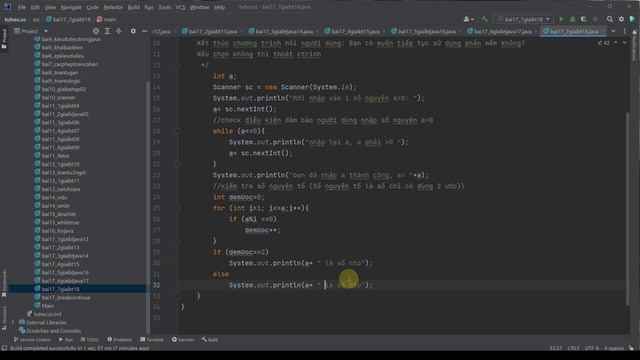Open the Bookmarks tool window stripe button
The width and height of the screenshot is (640, 360).
pyautogui.click(x=4, y=283)
